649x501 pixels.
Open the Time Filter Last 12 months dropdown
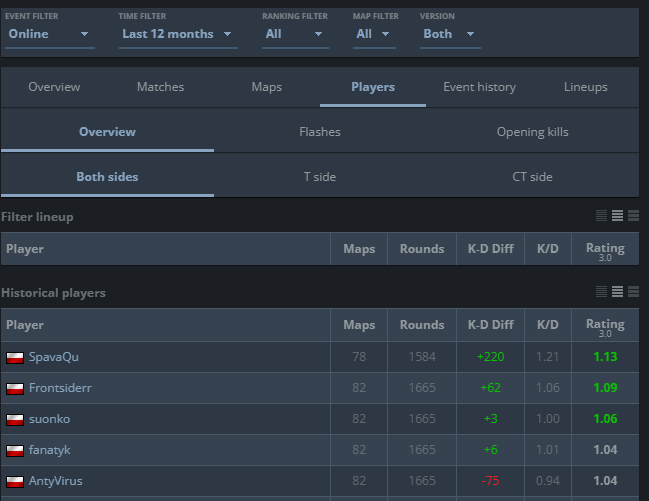(178, 34)
